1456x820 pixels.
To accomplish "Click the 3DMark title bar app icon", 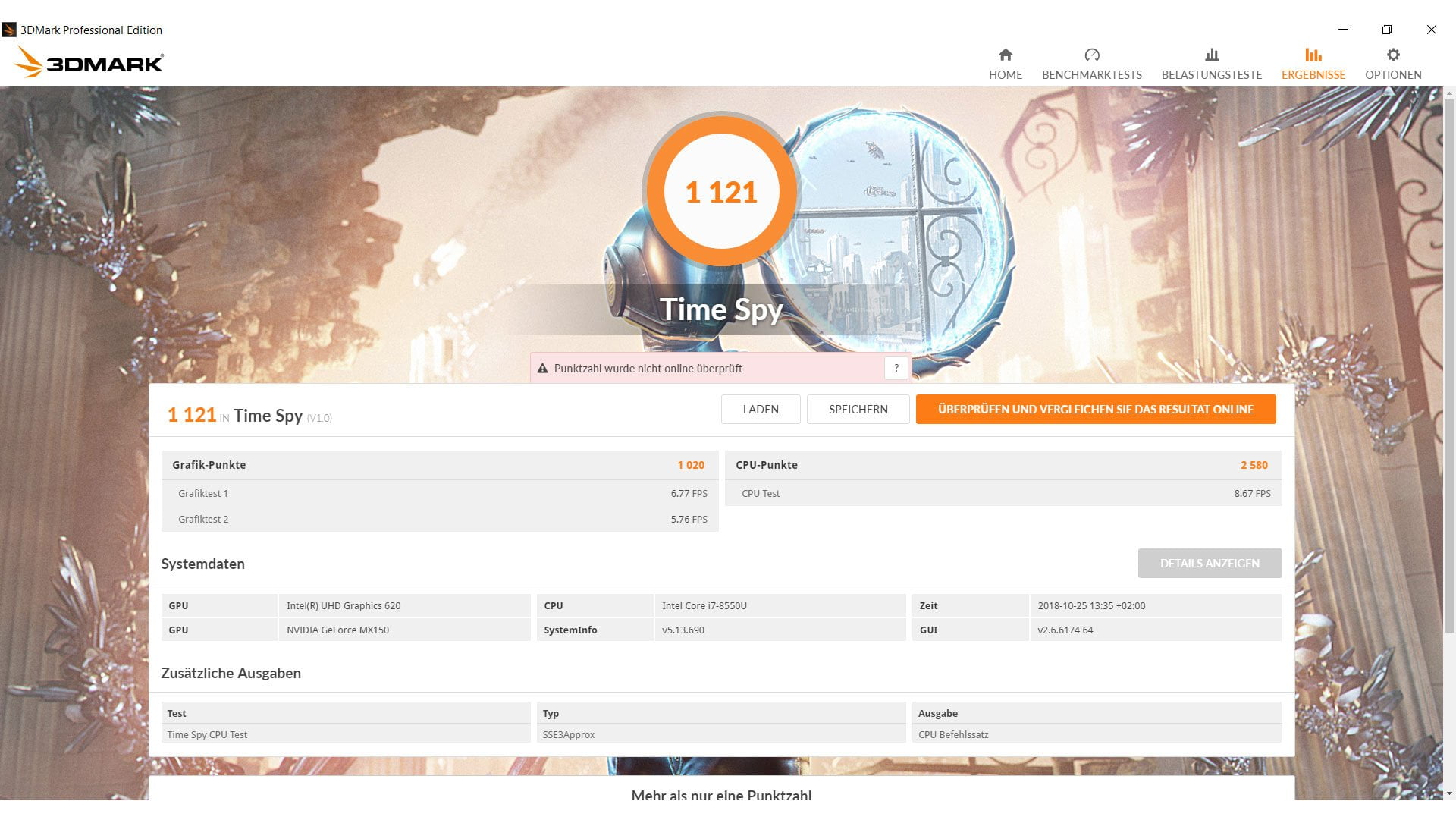I will tap(9, 30).
